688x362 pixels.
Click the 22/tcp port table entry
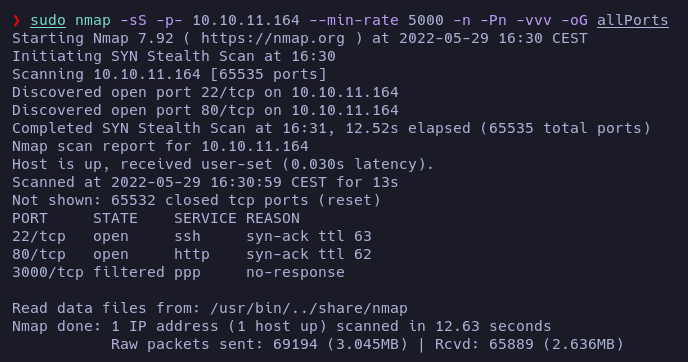pos(39,236)
